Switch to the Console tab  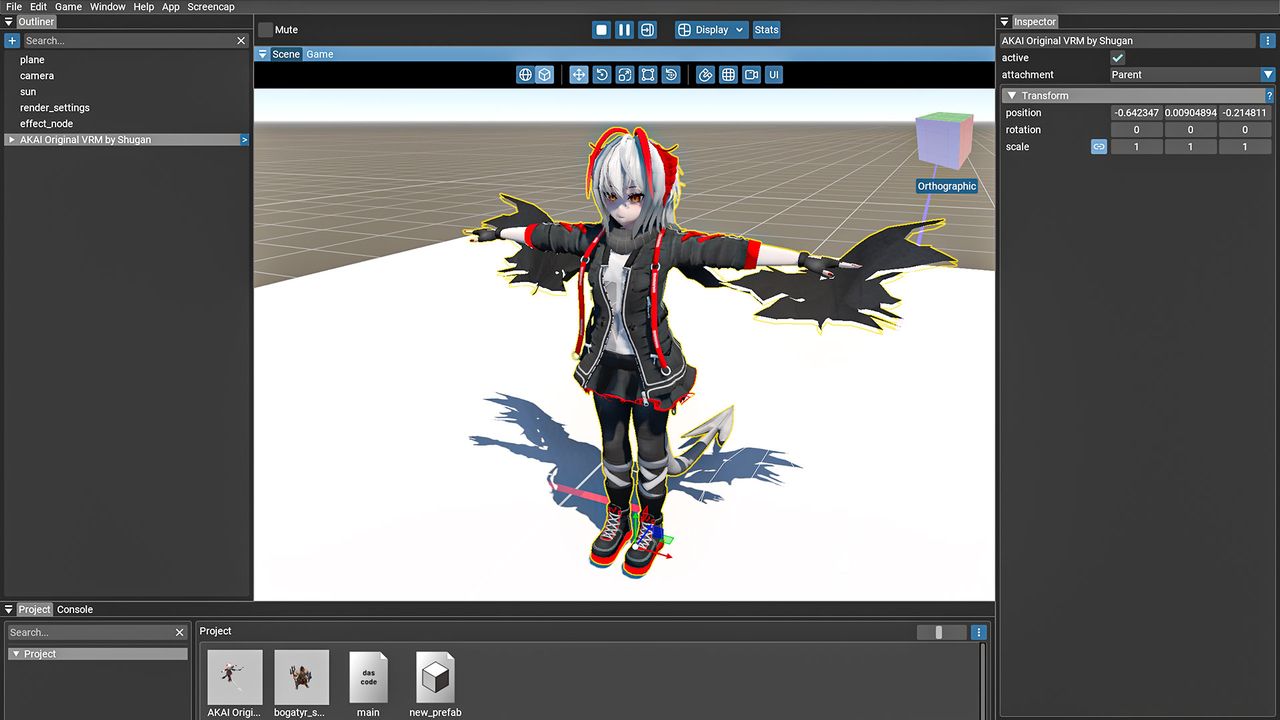(75, 609)
